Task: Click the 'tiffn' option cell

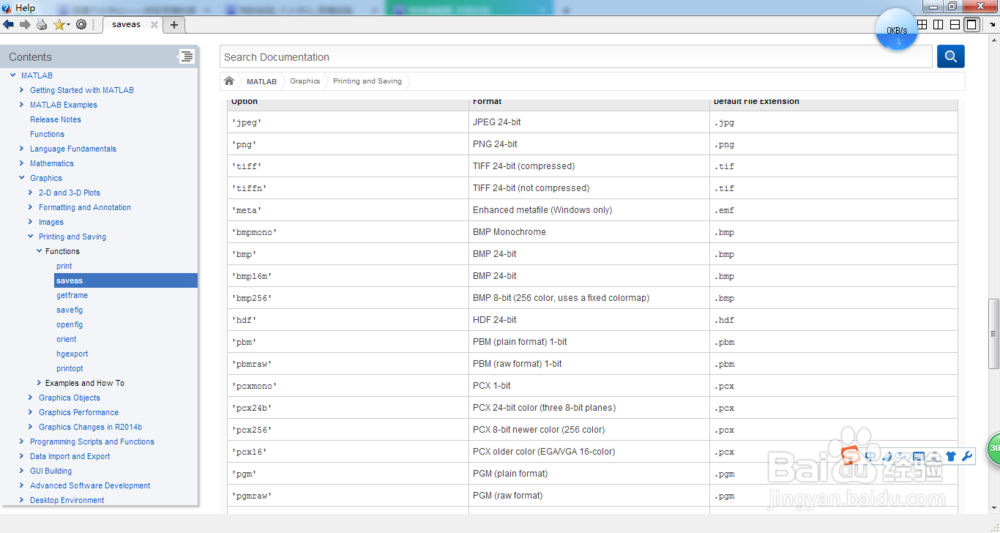Action: [348, 188]
